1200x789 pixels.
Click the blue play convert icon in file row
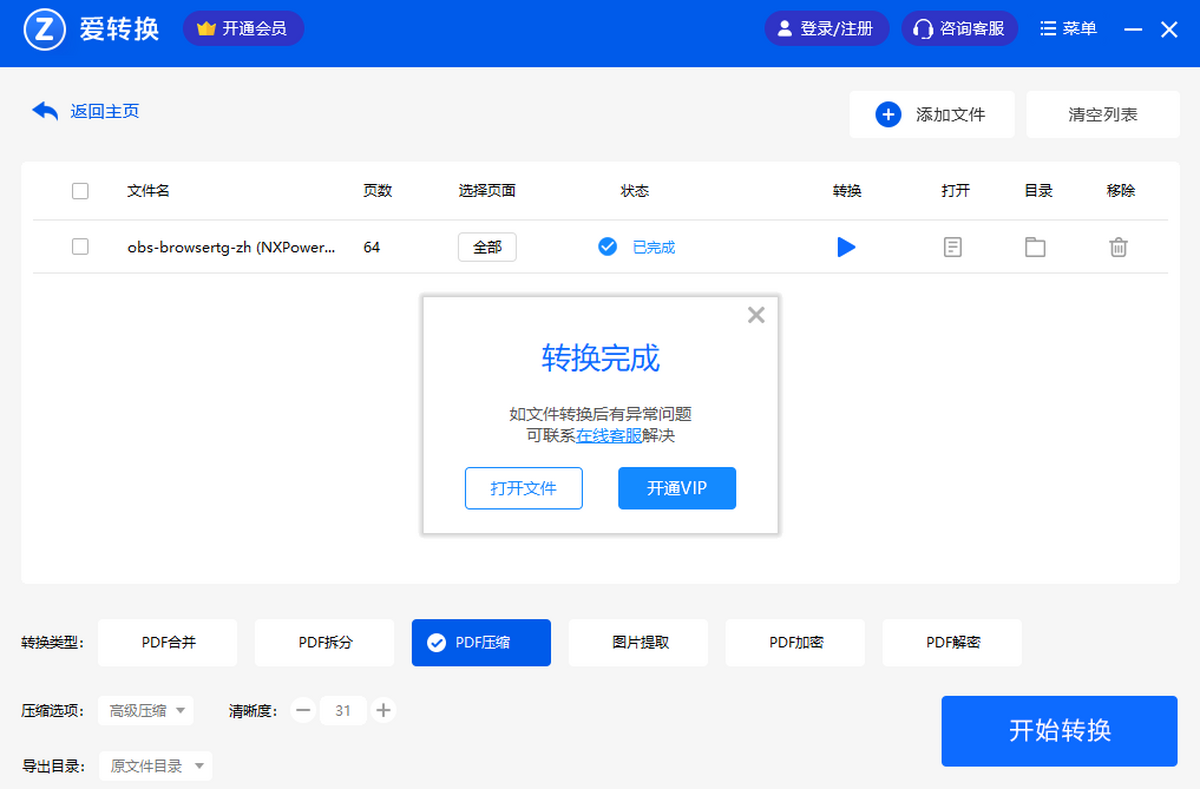point(846,247)
